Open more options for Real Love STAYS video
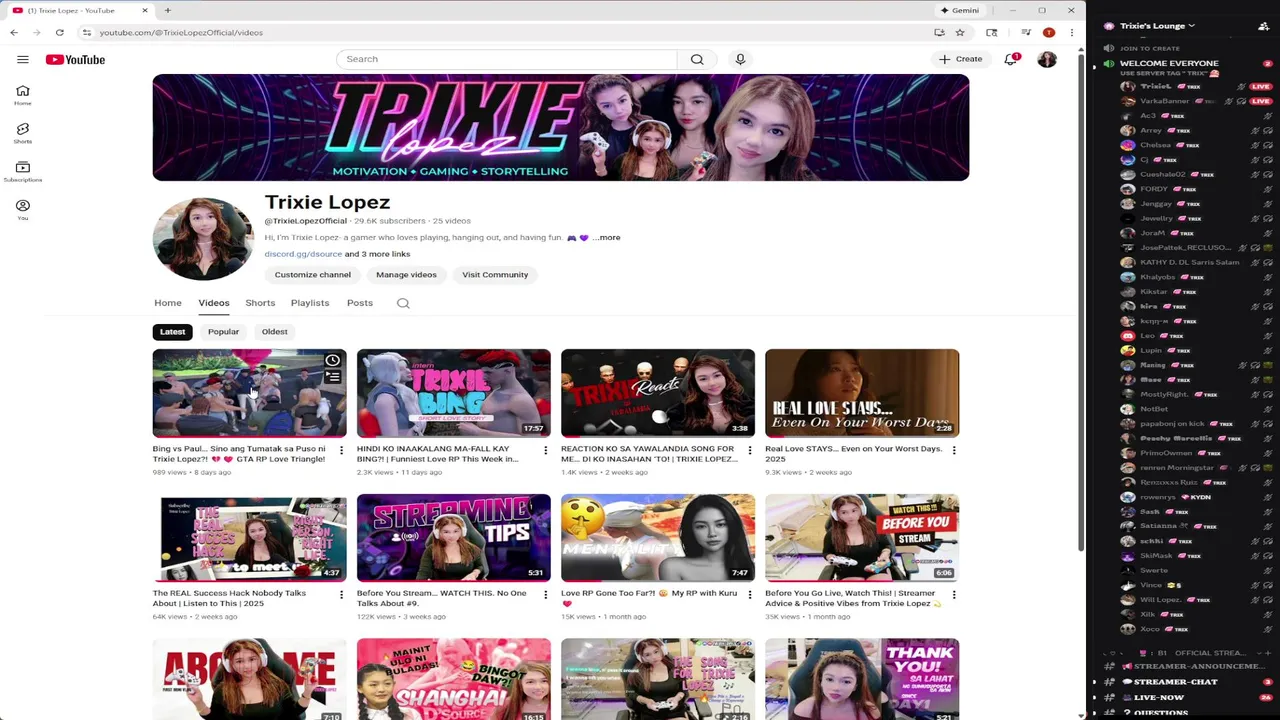 pos(953,450)
